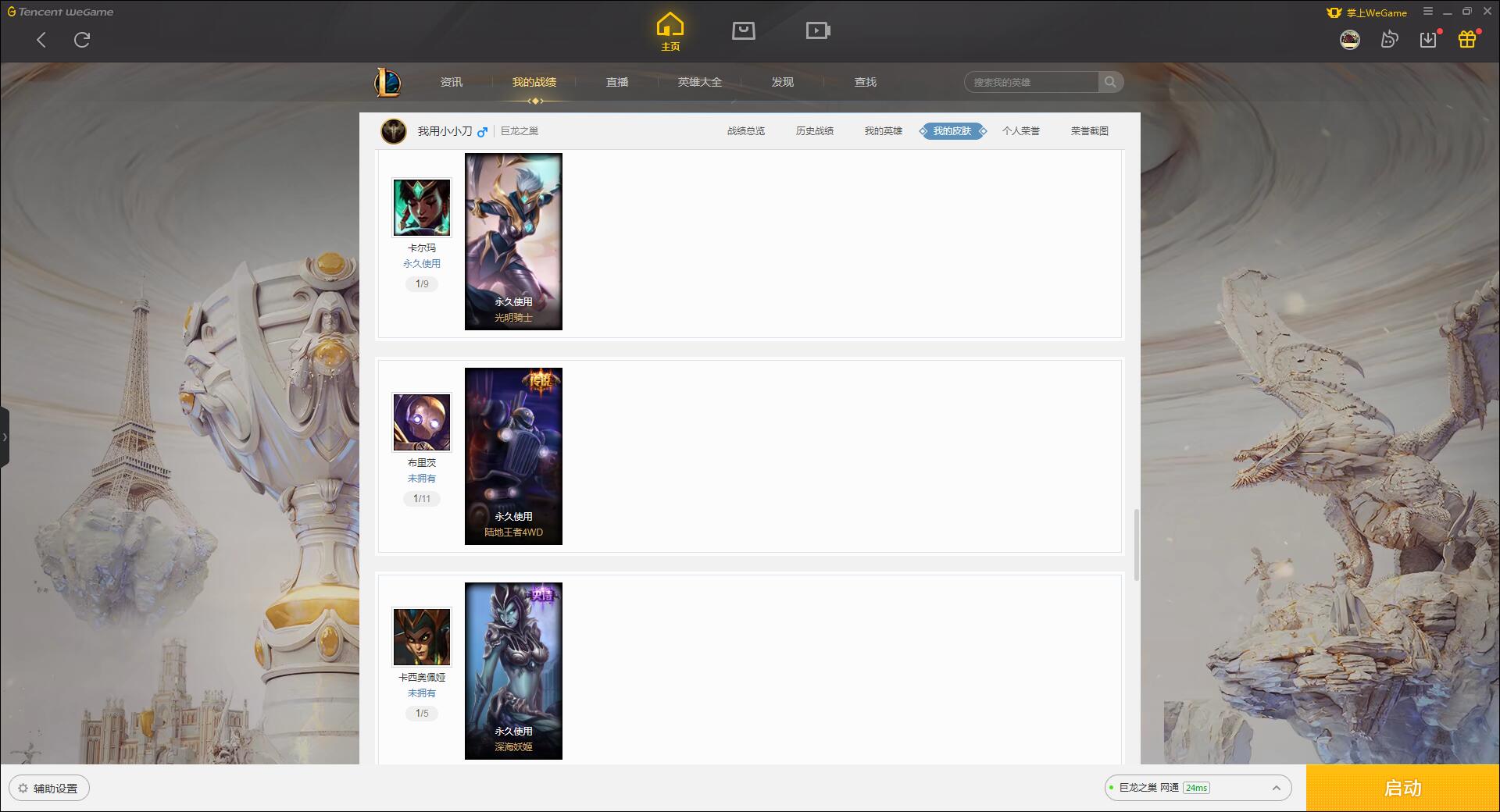Click the male gender icon by username

coord(482,132)
